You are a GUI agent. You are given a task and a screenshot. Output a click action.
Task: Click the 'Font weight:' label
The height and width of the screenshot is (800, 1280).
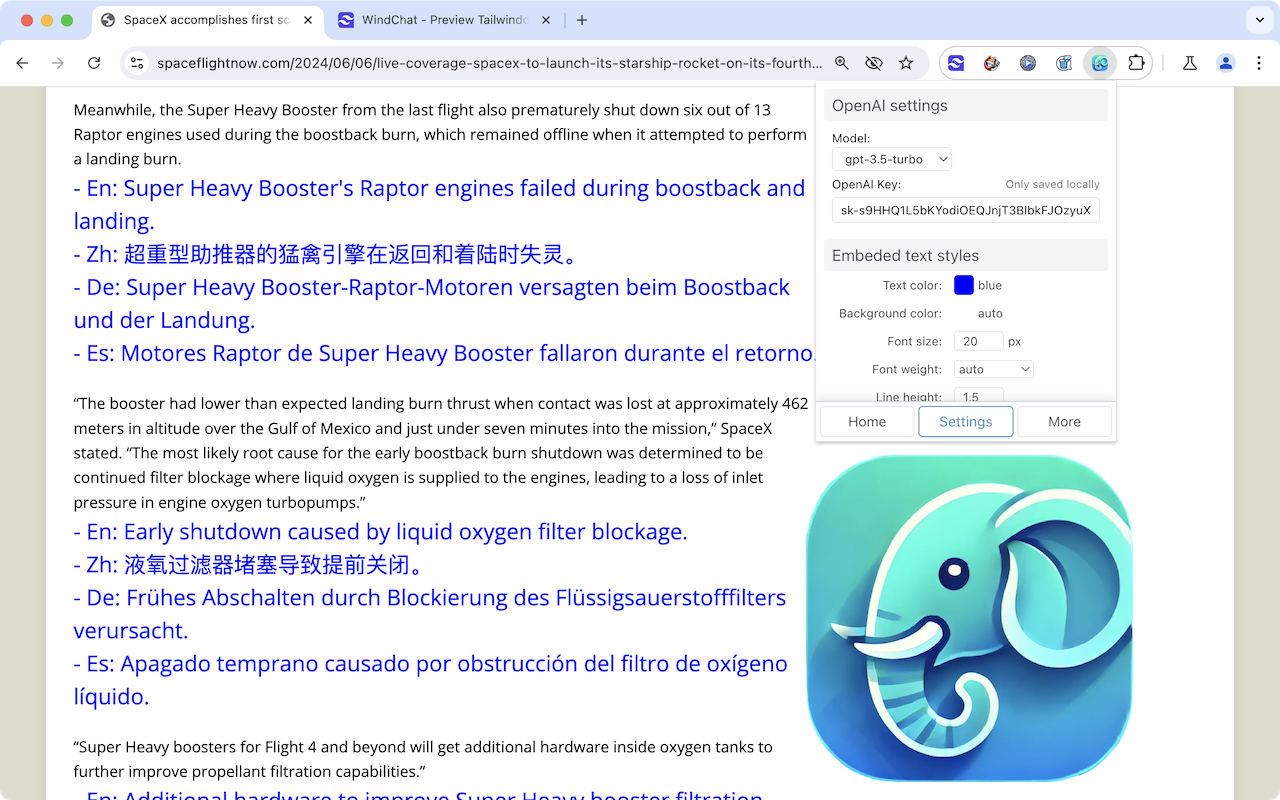[x=907, y=369]
